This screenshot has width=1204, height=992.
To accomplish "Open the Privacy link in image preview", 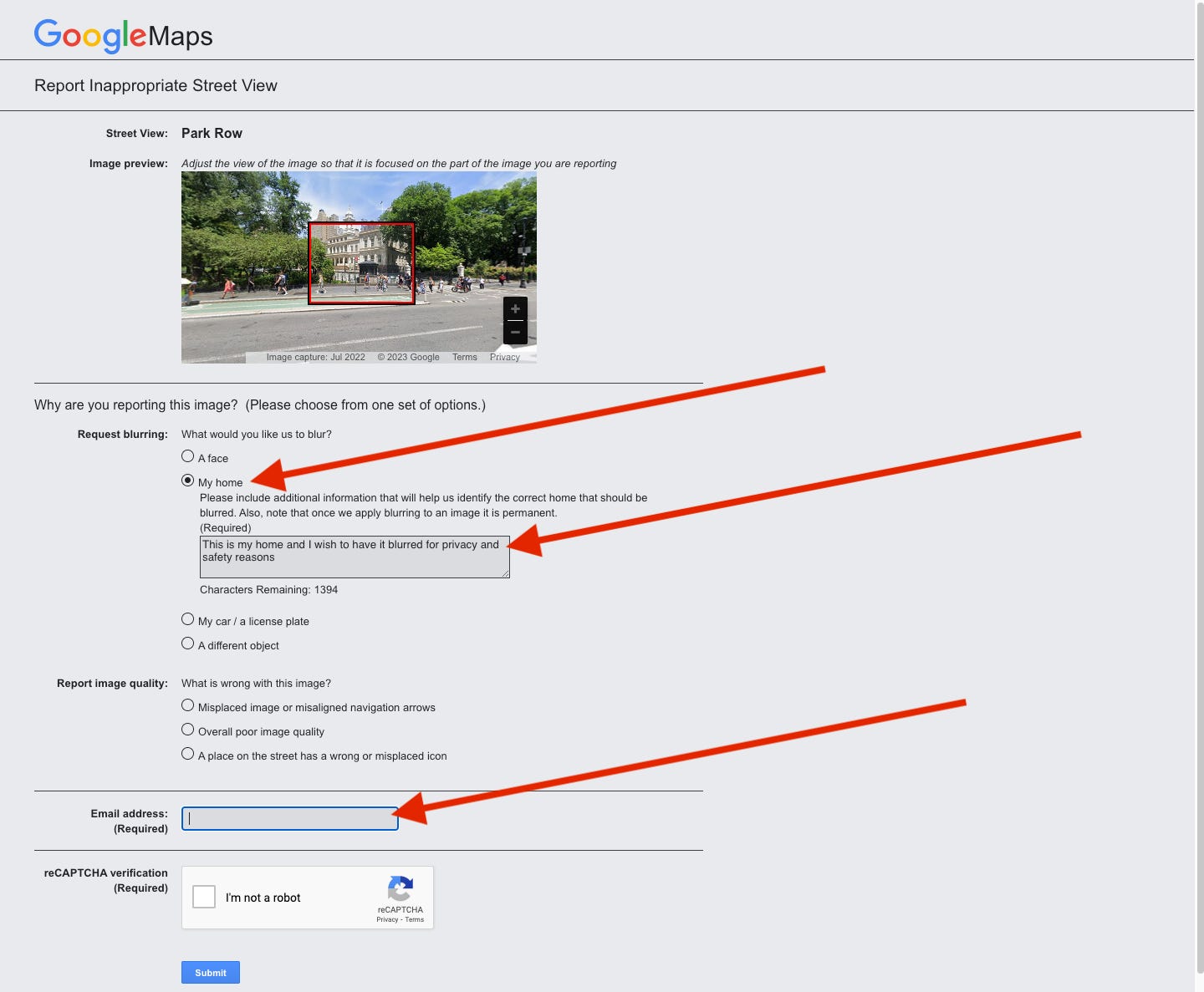I will pyautogui.click(x=505, y=357).
